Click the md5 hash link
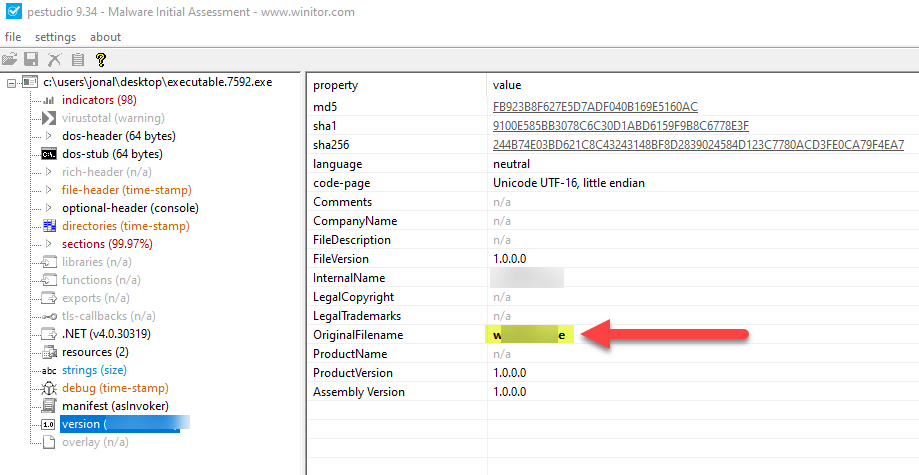919x475 pixels. [x=595, y=106]
